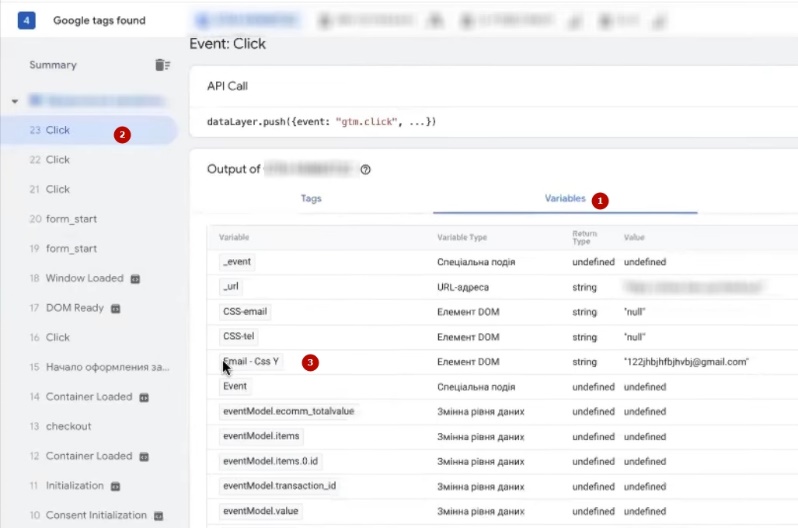Open the Summary view

click(x=53, y=65)
